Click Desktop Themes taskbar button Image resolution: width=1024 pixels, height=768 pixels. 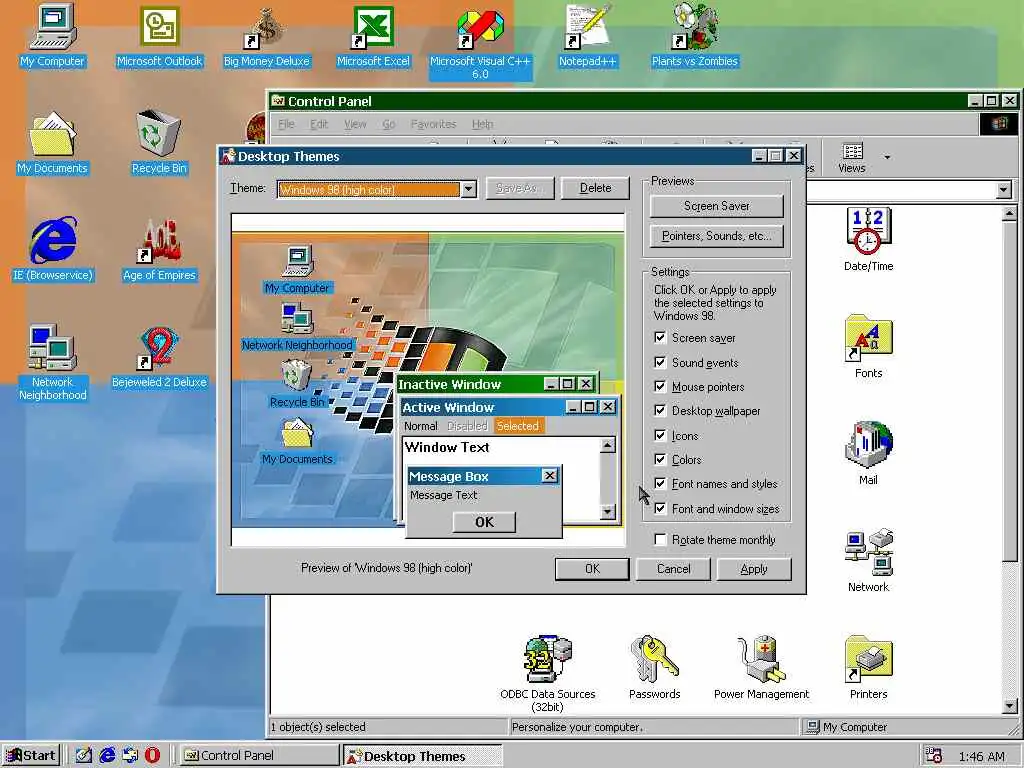pos(423,756)
